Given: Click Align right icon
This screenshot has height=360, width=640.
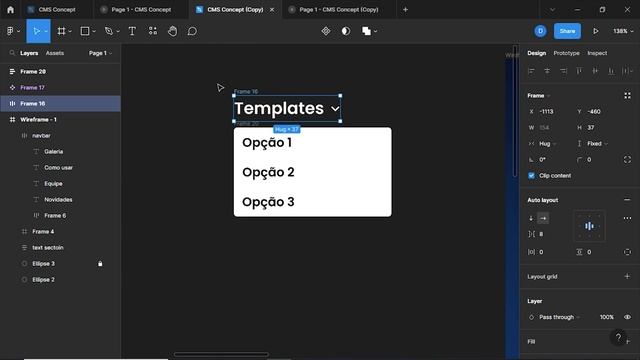Looking at the screenshot, I should pos(563,71).
